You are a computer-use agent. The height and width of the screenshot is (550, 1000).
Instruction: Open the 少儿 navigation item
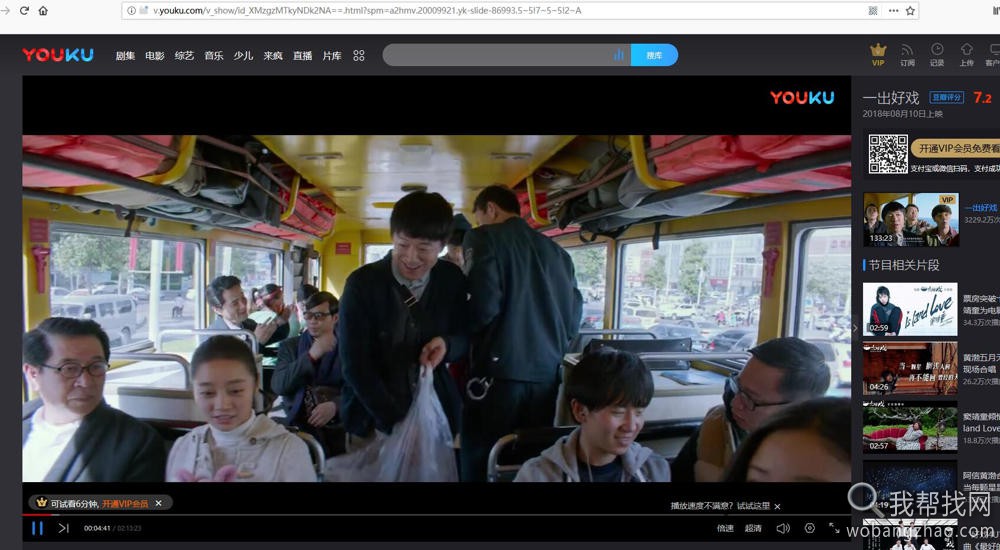(243, 56)
